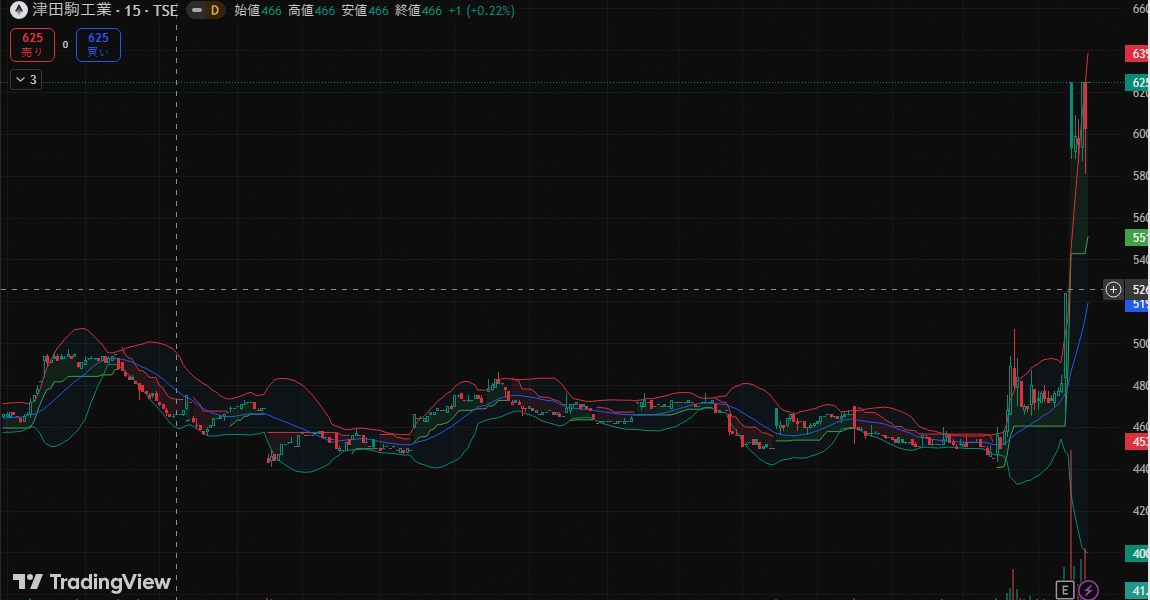
Task: Click the green 400 price label
Action: (1138, 554)
